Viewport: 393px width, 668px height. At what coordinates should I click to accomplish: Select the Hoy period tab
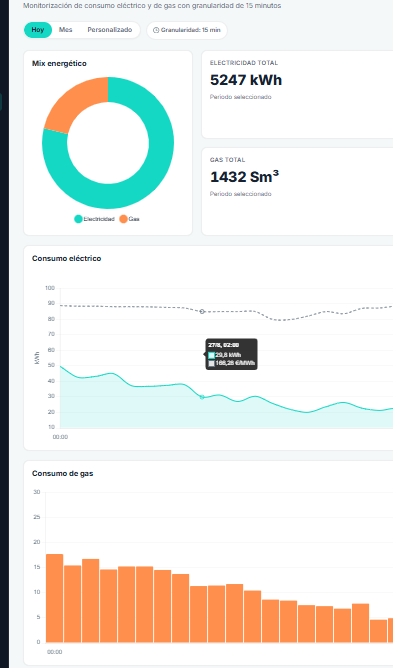38,30
